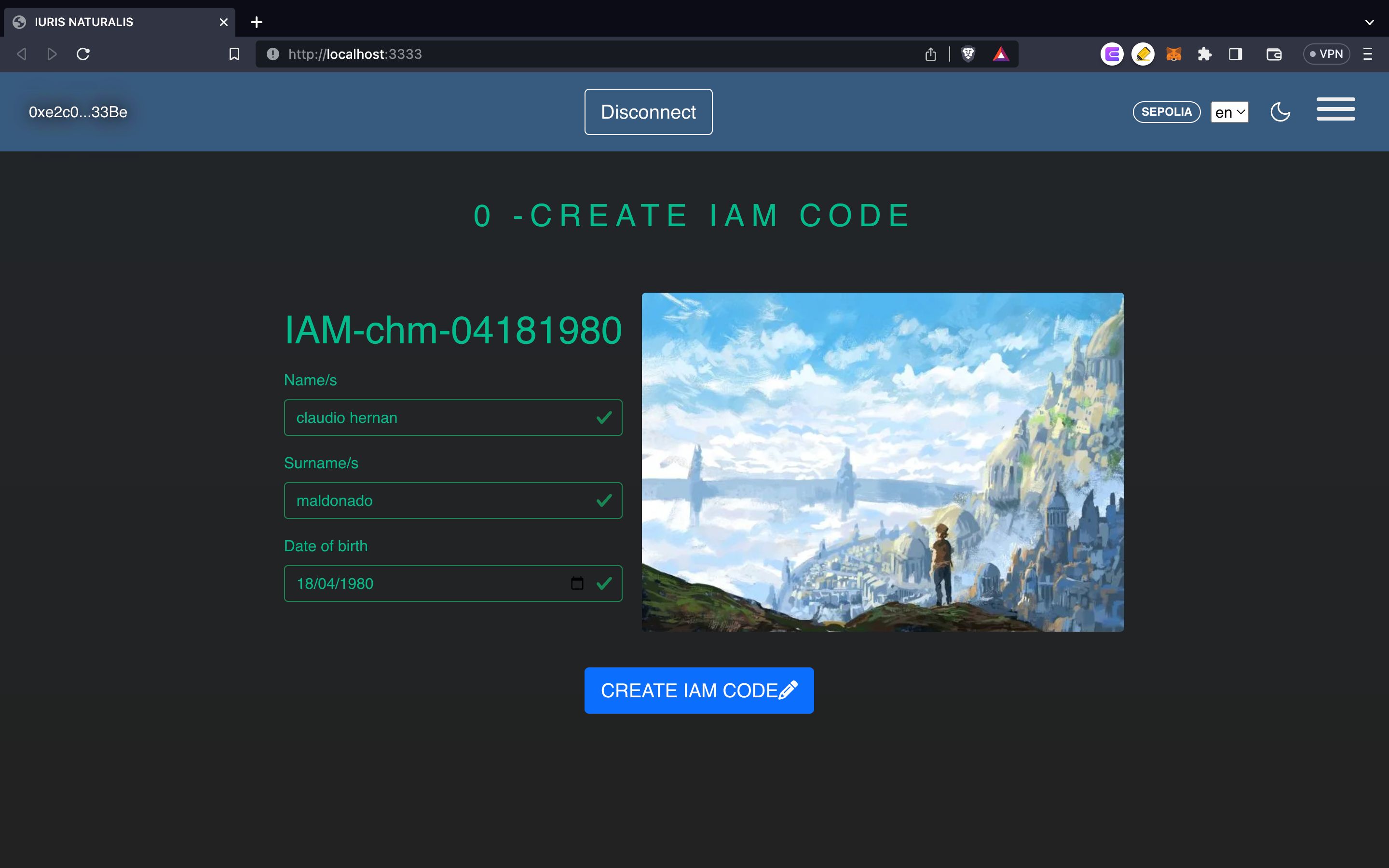Click the Name/s input field
Image resolution: width=1389 pixels, height=868 pixels.
(x=453, y=417)
